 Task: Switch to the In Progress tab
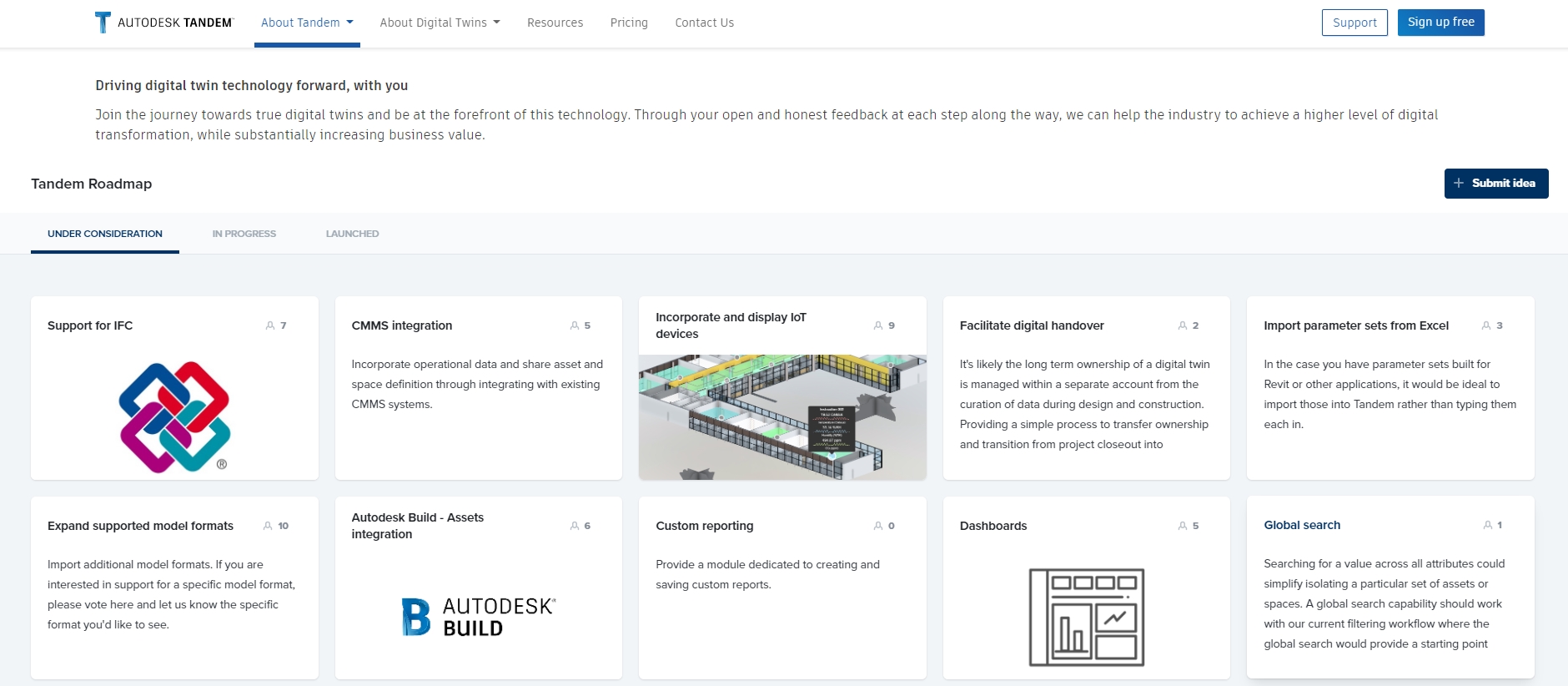[x=244, y=234]
